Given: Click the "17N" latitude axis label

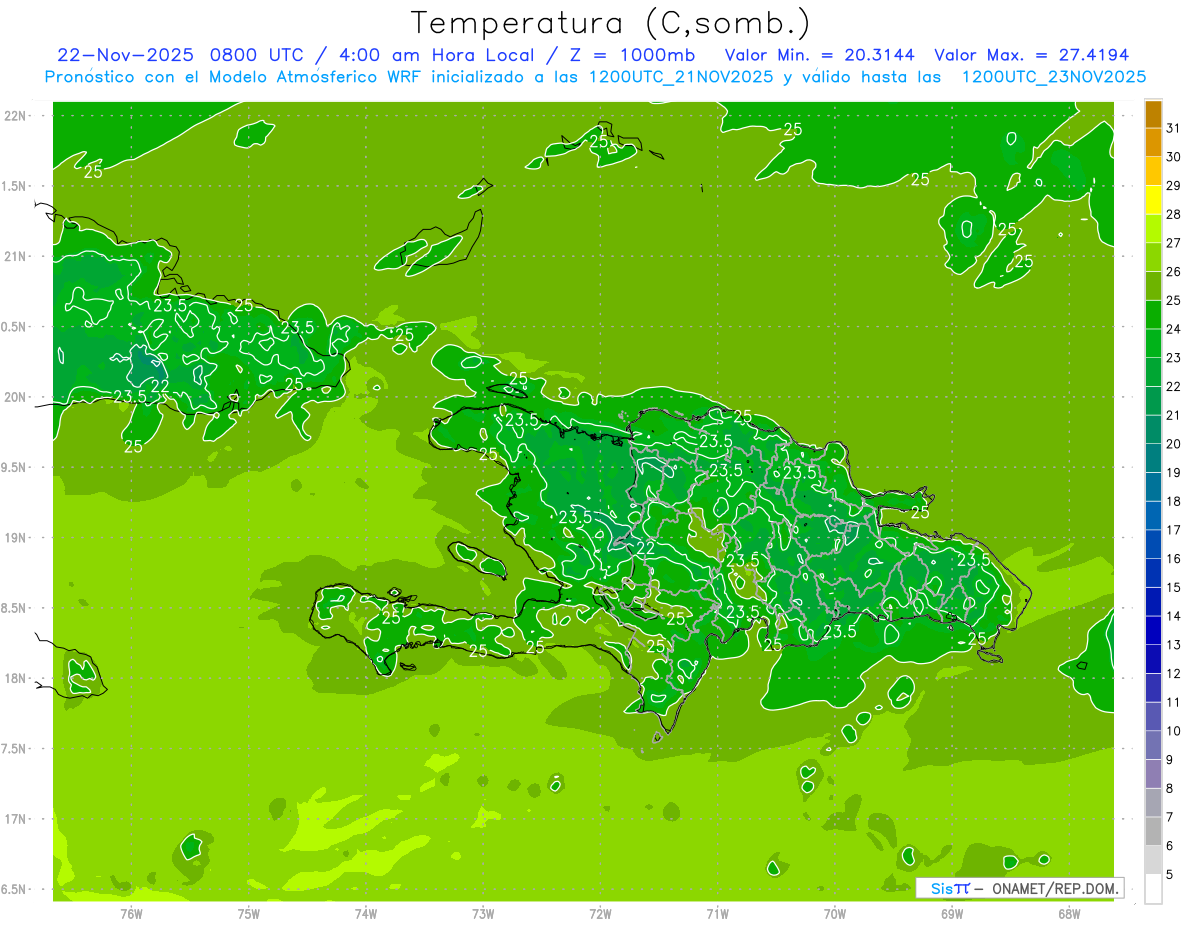Looking at the screenshot, I should (x=16, y=819).
